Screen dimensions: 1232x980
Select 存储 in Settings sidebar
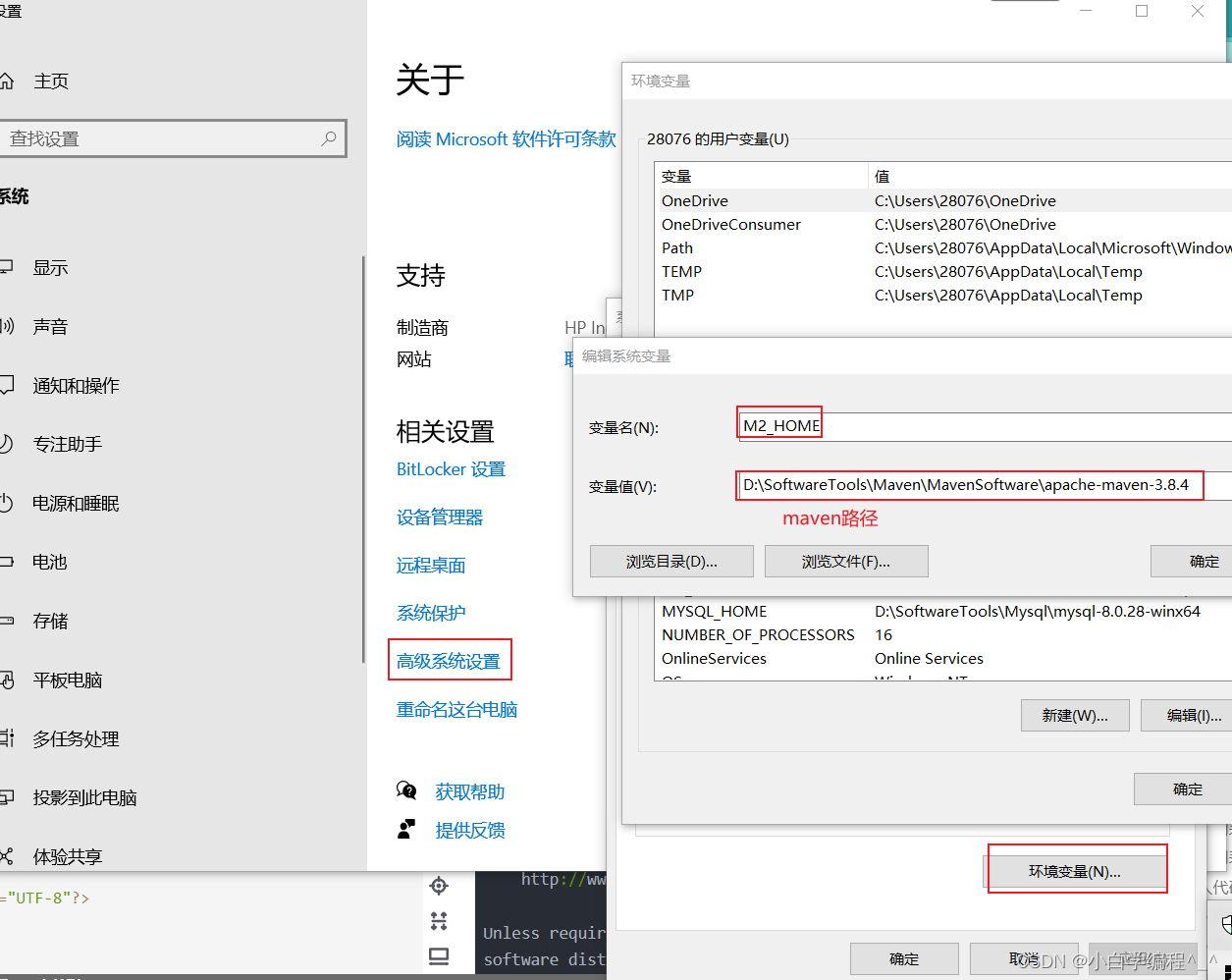(50, 622)
